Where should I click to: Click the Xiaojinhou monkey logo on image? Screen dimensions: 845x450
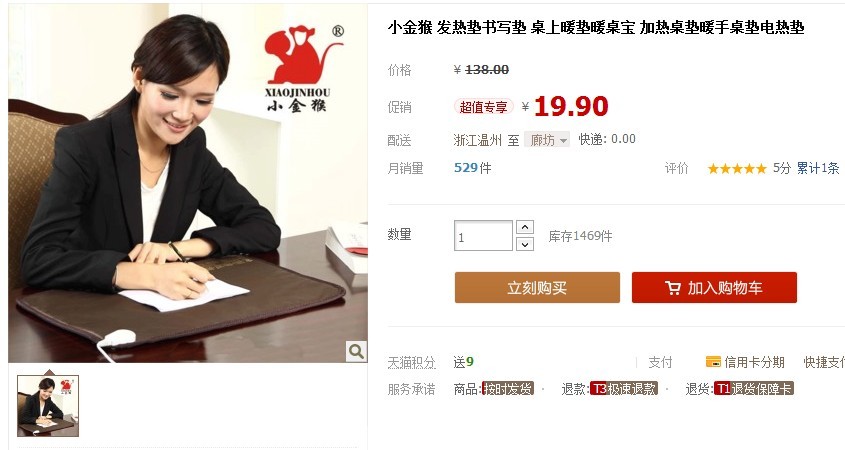[300, 68]
